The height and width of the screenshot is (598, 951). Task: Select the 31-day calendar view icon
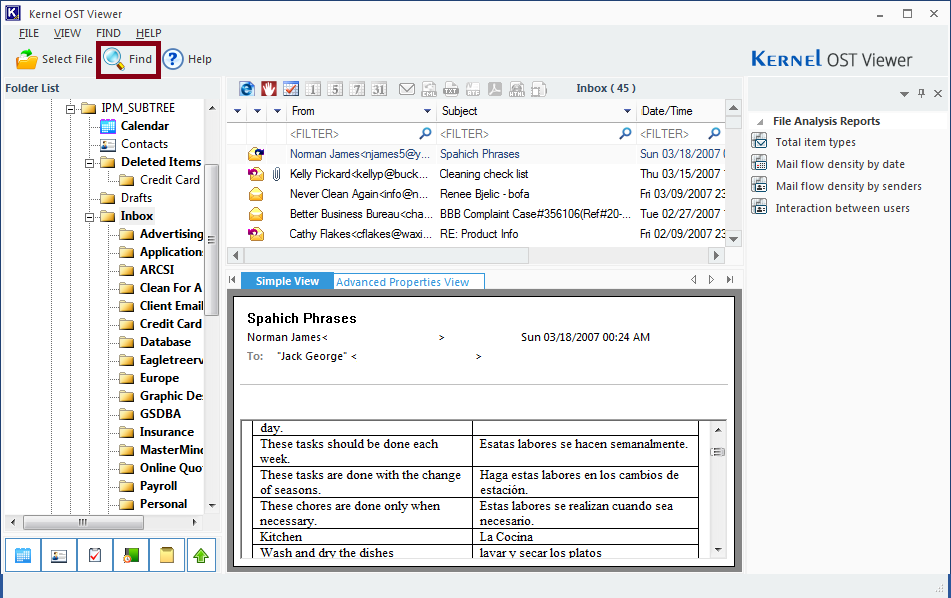point(379,89)
